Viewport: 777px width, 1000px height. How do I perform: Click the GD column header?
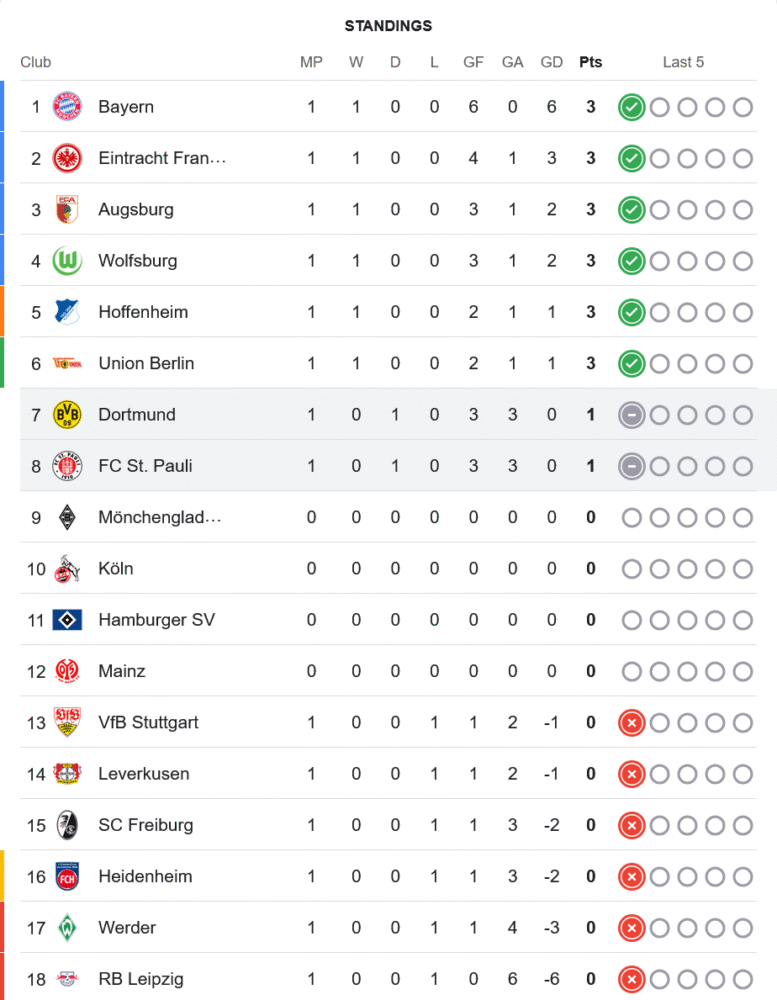point(551,62)
